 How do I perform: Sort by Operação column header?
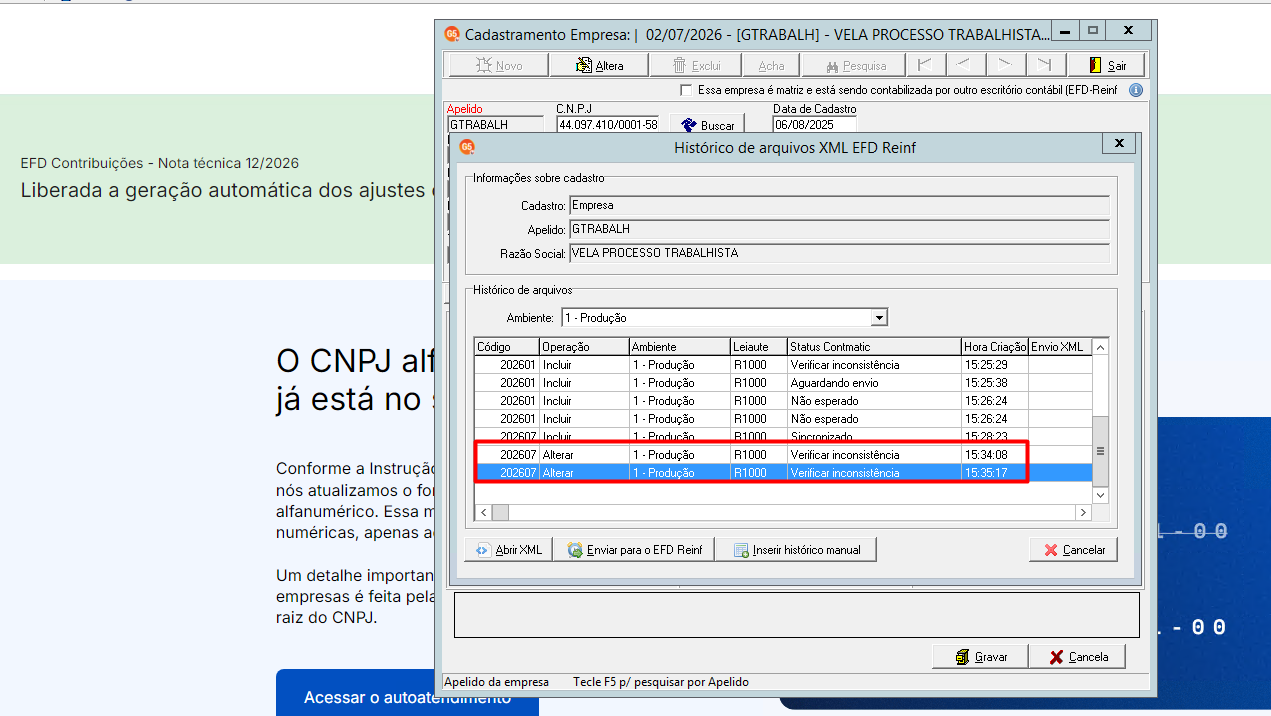tap(583, 347)
